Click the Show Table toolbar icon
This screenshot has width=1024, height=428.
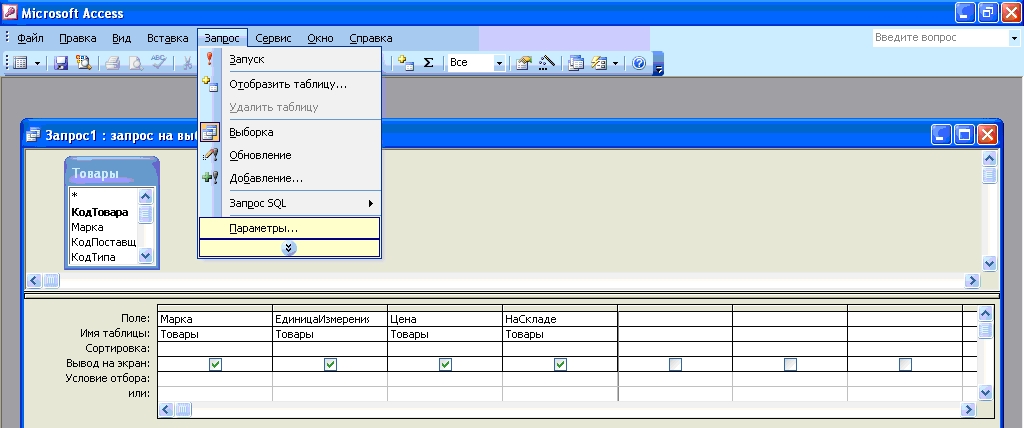[x=405, y=63]
